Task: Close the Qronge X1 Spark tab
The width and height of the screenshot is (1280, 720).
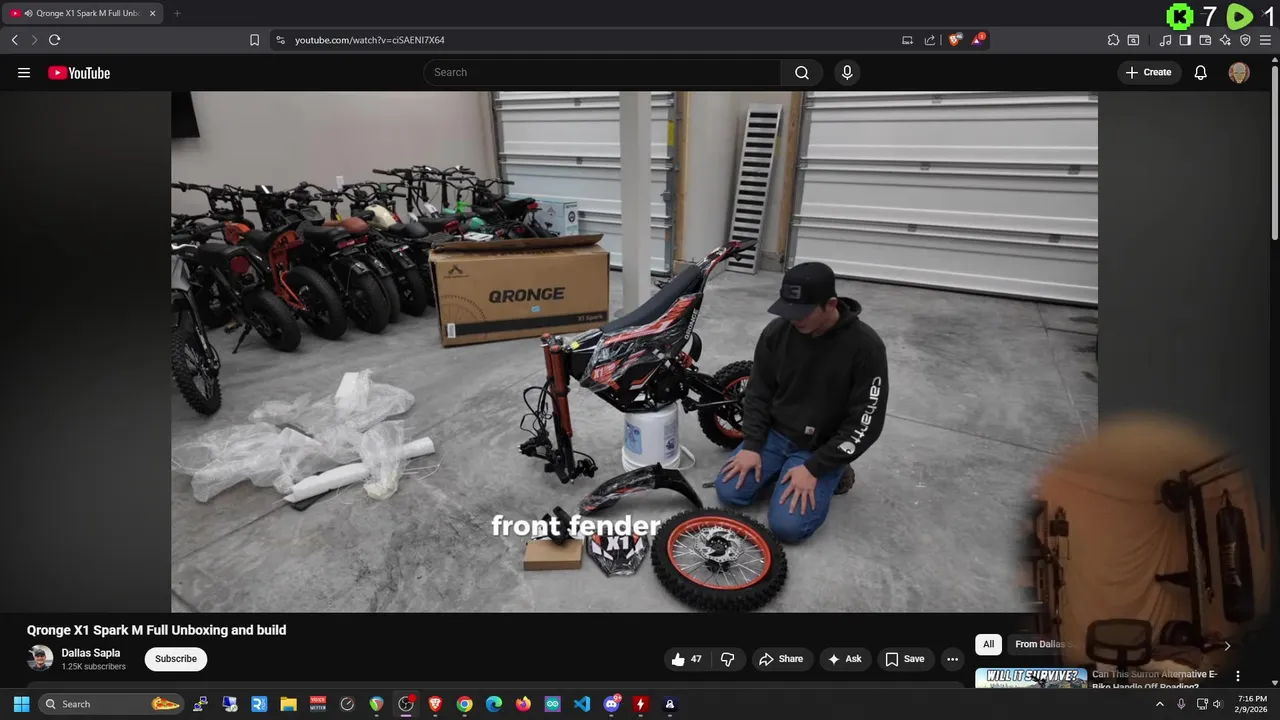Action: click(152, 13)
